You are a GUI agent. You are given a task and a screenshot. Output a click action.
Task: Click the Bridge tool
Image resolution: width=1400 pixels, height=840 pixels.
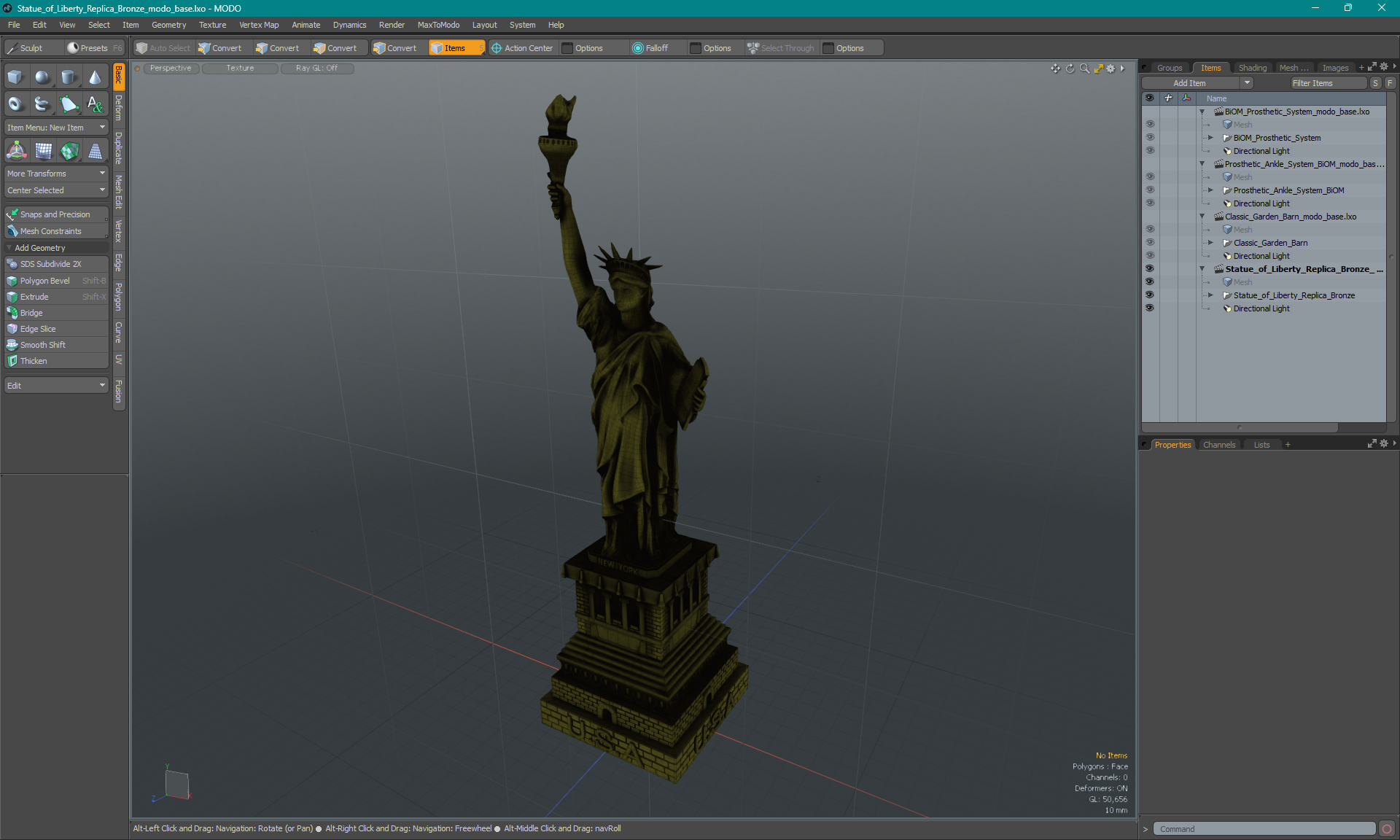[x=56, y=313]
